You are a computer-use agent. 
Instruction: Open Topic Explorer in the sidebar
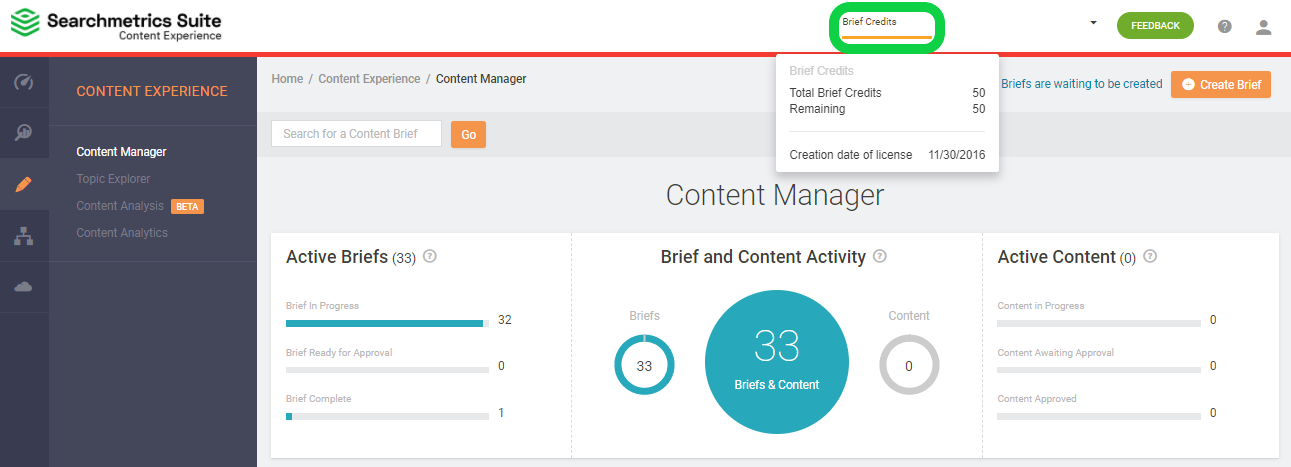click(x=113, y=179)
